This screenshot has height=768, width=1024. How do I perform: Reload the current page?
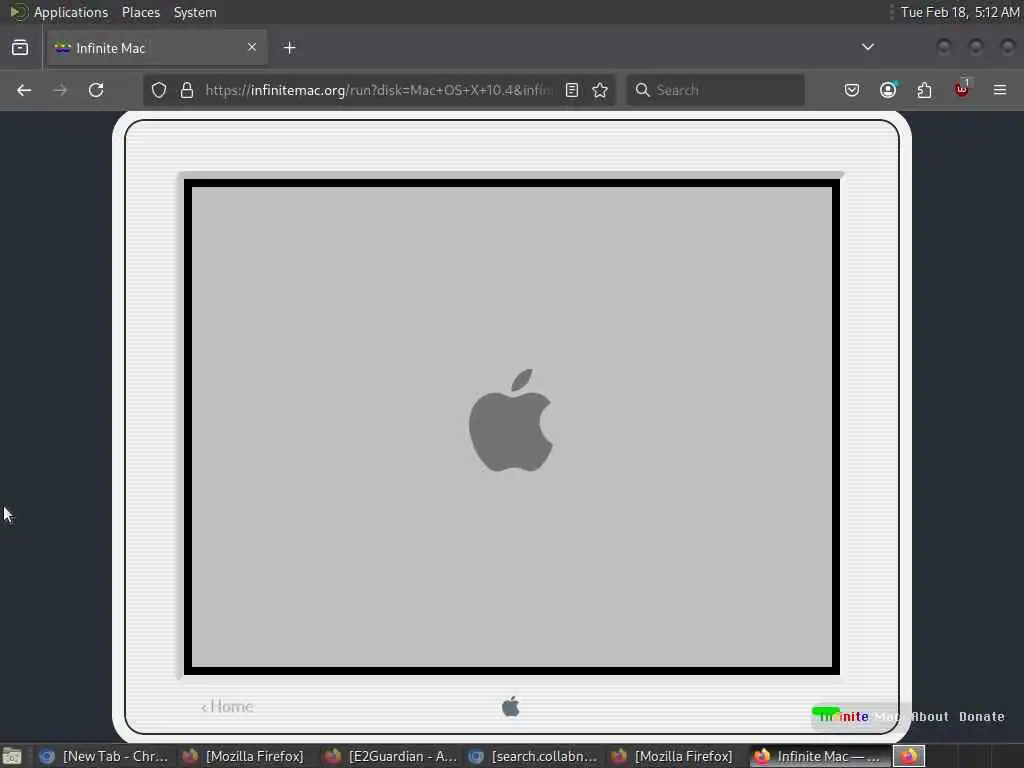tap(96, 90)
